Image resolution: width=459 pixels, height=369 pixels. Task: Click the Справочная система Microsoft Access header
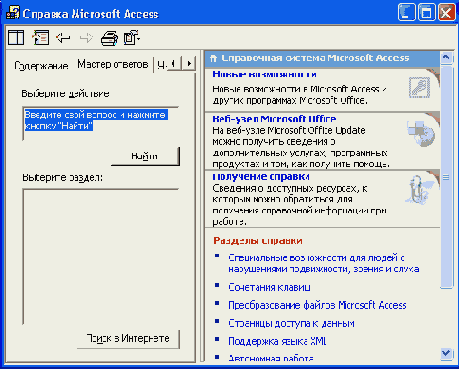322,58
